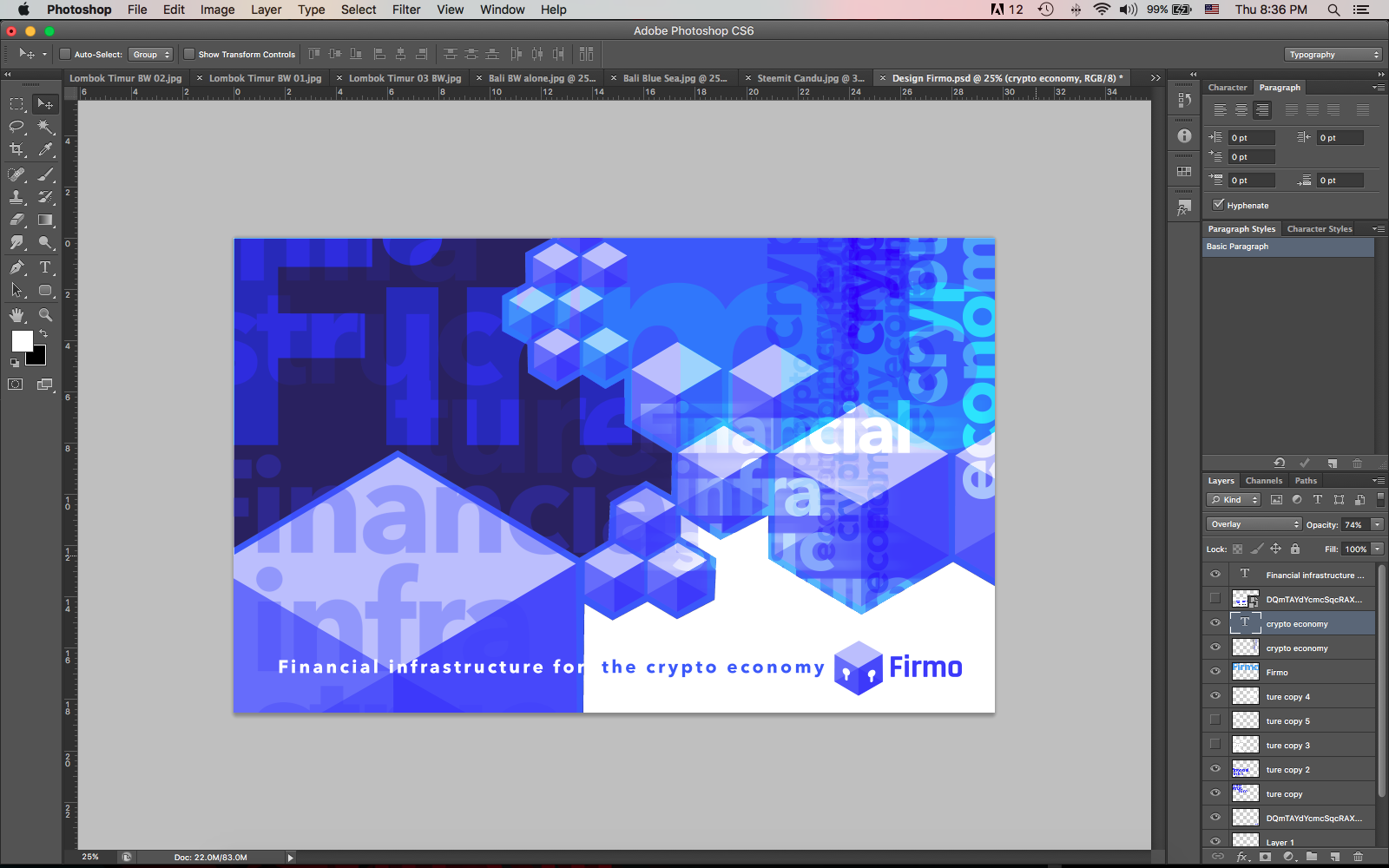Open the Styles fx panel icon
The height and width of the screenshot is (868, 1389).
pyautogui.click(x=1184, y=208)
